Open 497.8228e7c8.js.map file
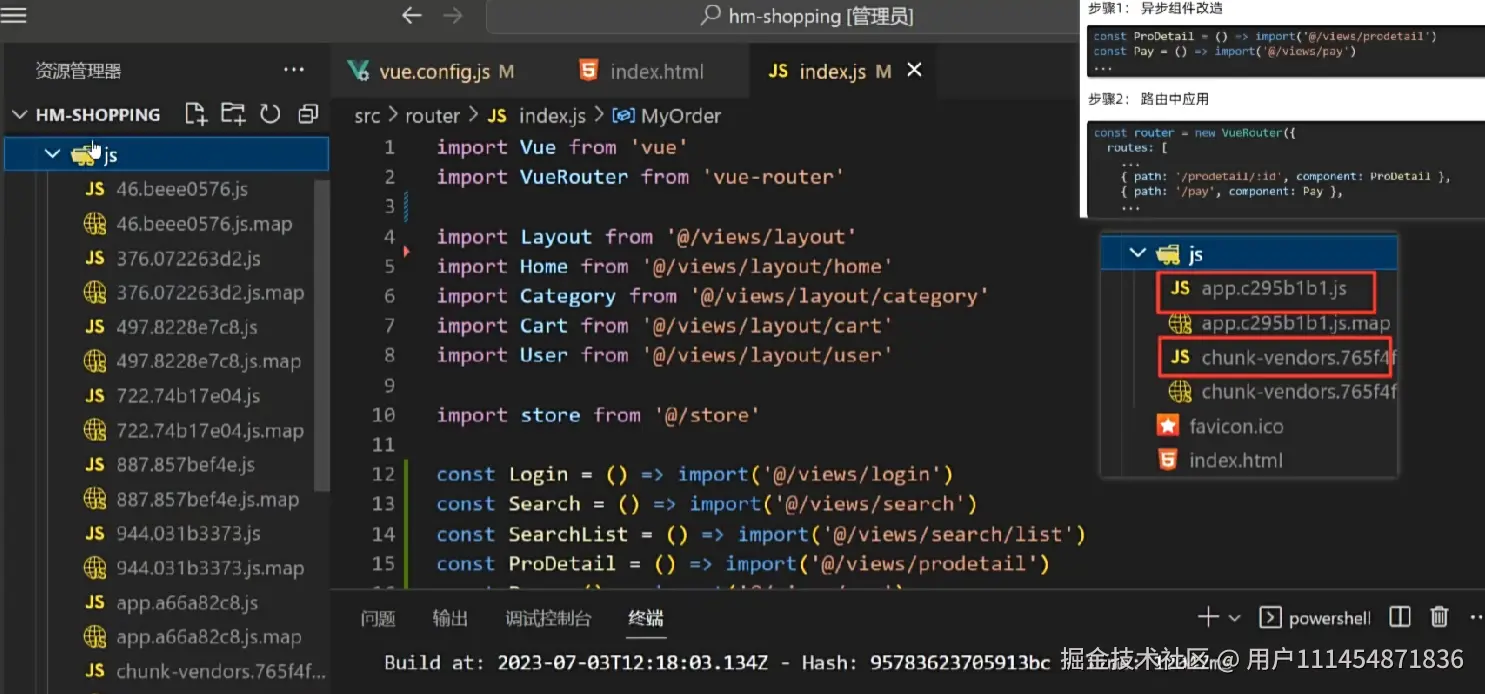The image size is (1485, 694). tap(192, 361)
